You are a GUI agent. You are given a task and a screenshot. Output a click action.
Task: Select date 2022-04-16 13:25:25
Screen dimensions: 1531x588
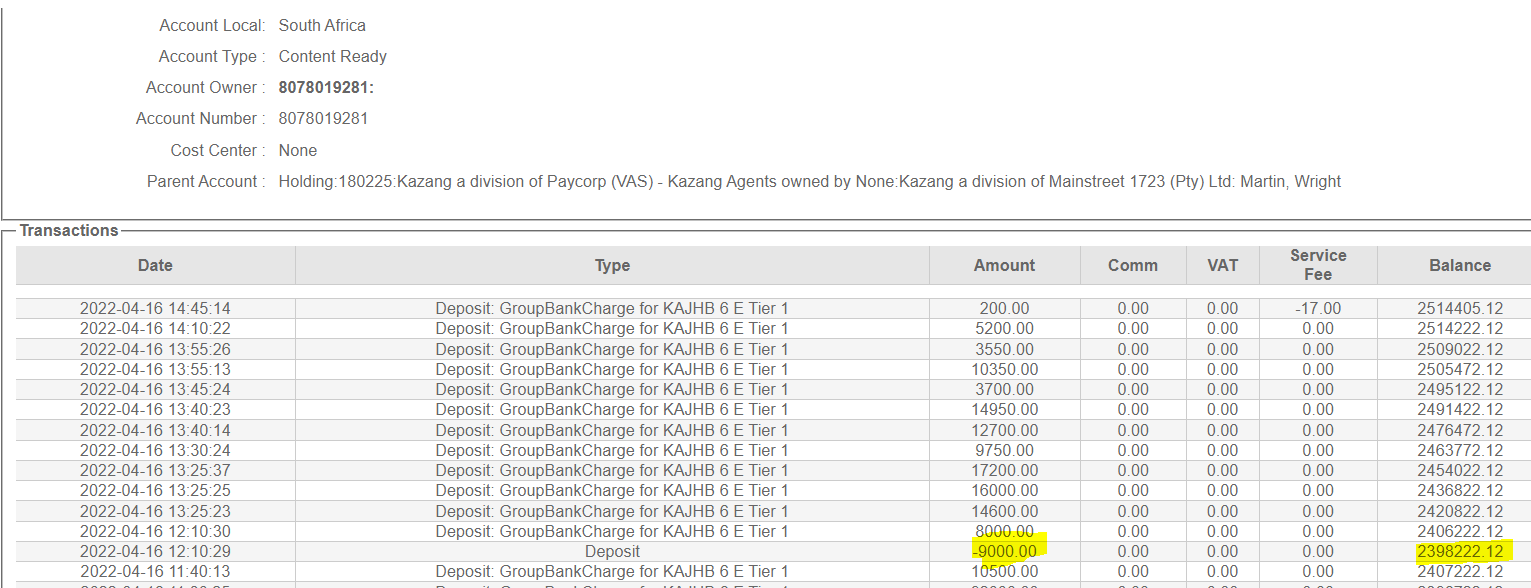pyautogui.click(x=155, y=491)
